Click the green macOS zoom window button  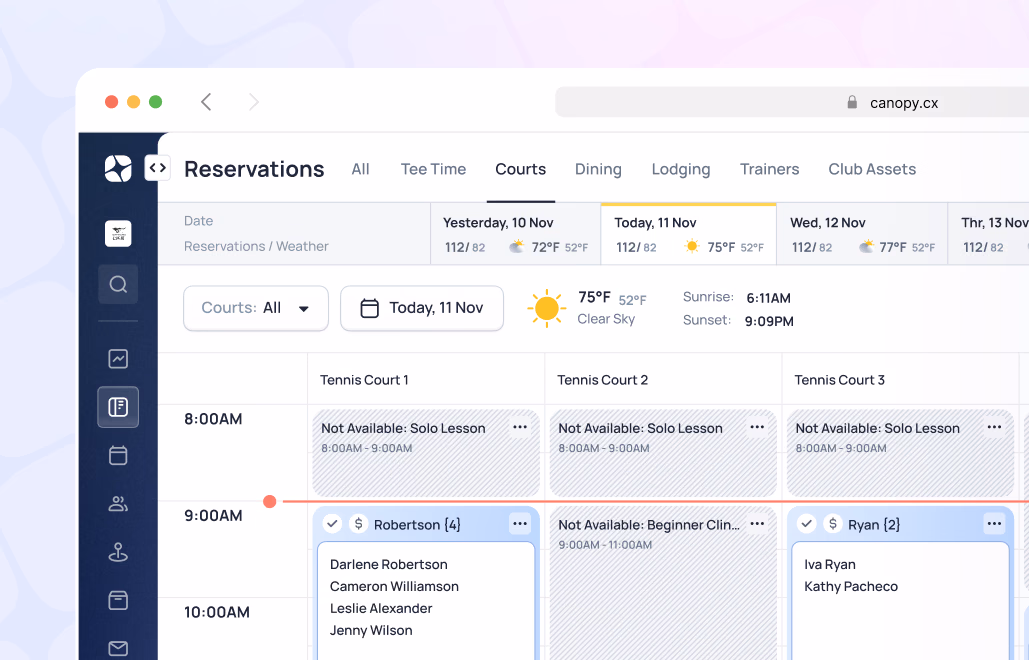click(156, 102)
